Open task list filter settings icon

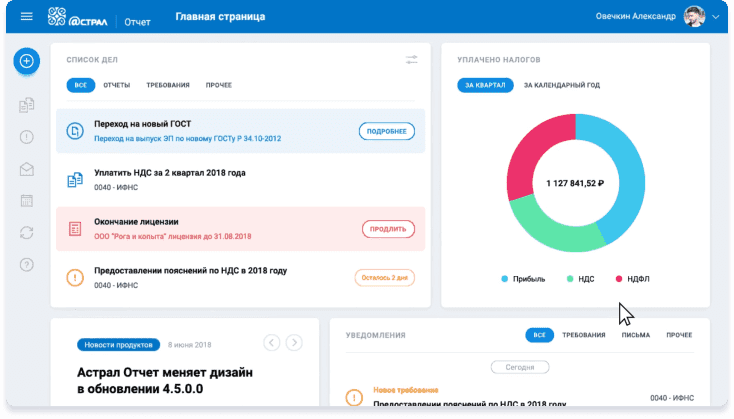point(411,59)
